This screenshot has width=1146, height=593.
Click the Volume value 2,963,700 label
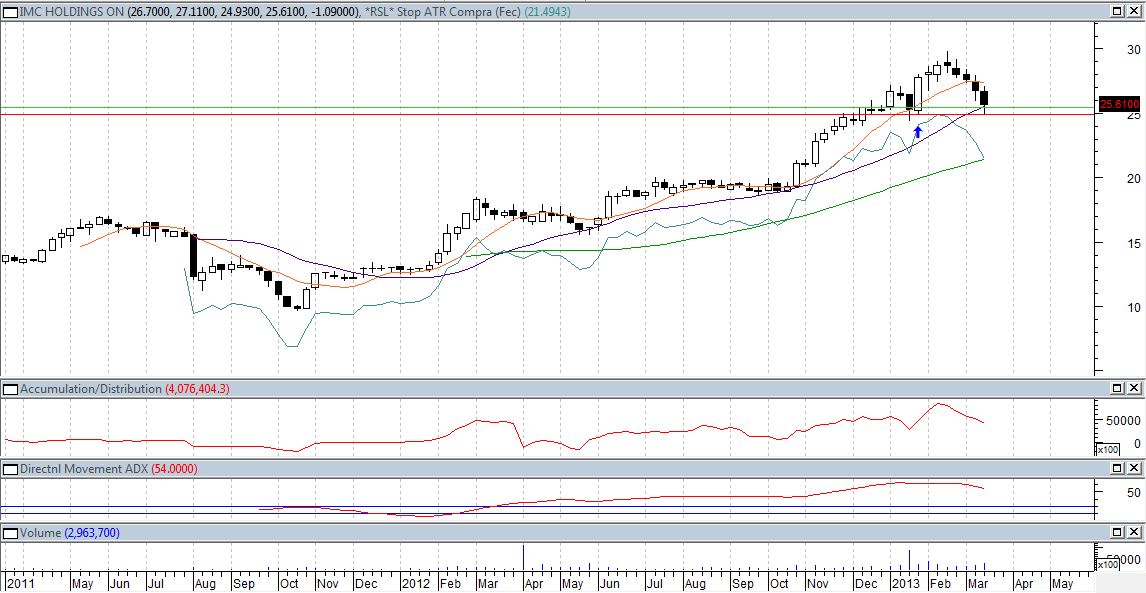point(92,533)
